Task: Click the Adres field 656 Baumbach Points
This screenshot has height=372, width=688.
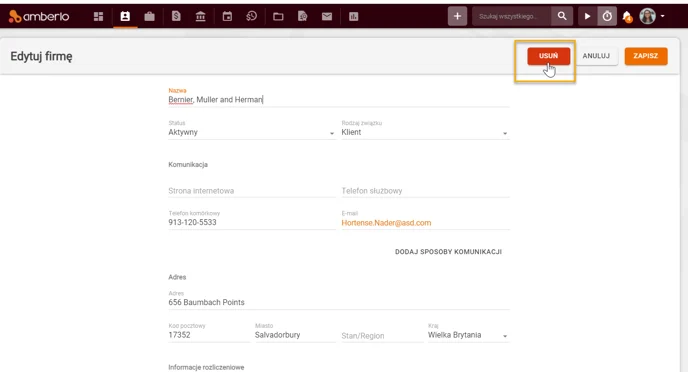Action: [339, 302]
